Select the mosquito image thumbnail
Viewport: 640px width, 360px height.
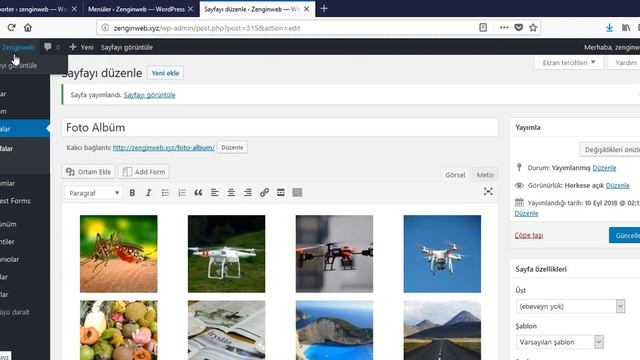(x=118, y=253)
